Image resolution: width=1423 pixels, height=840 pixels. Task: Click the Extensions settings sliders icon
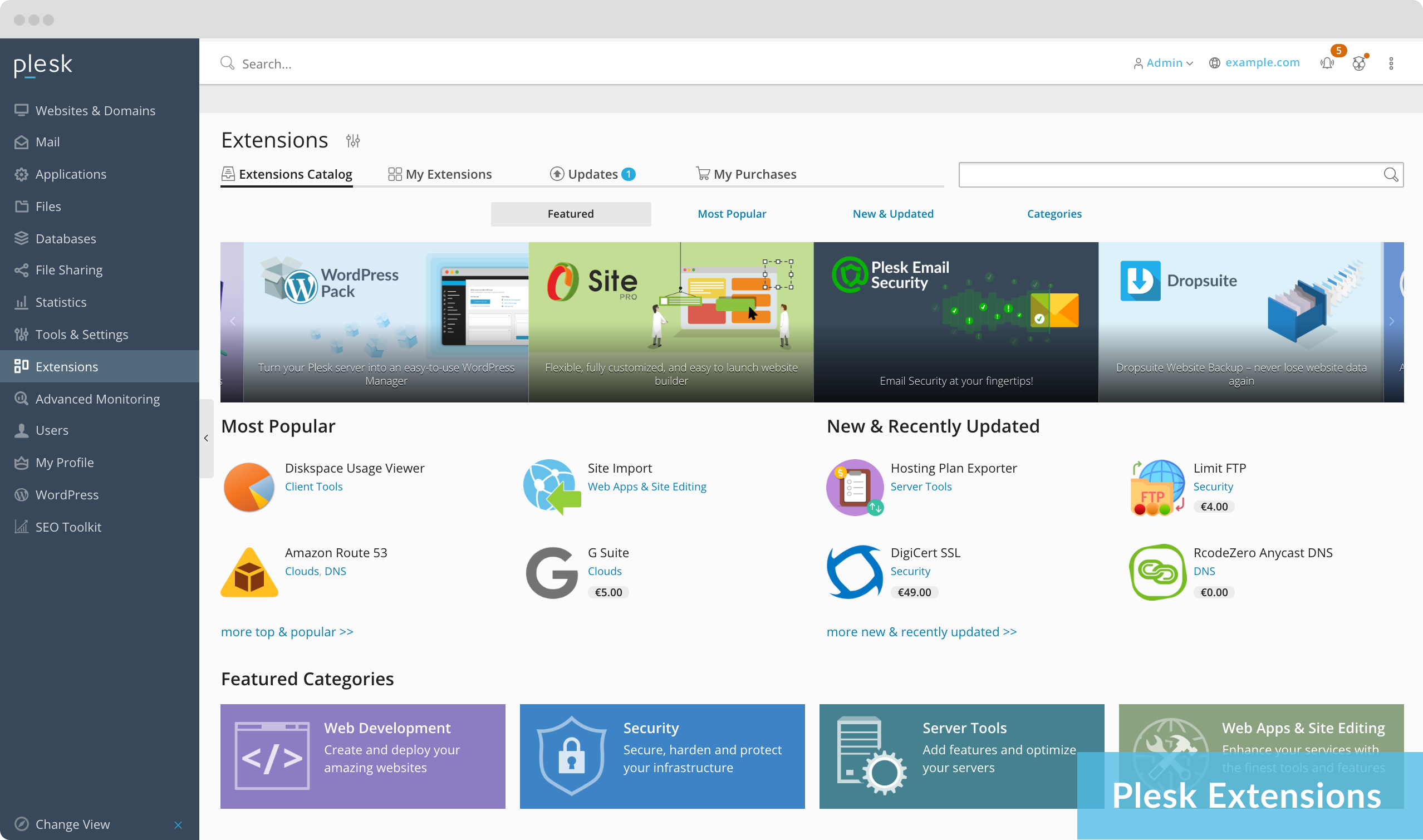pyautogui.click(x=352, y=140)
